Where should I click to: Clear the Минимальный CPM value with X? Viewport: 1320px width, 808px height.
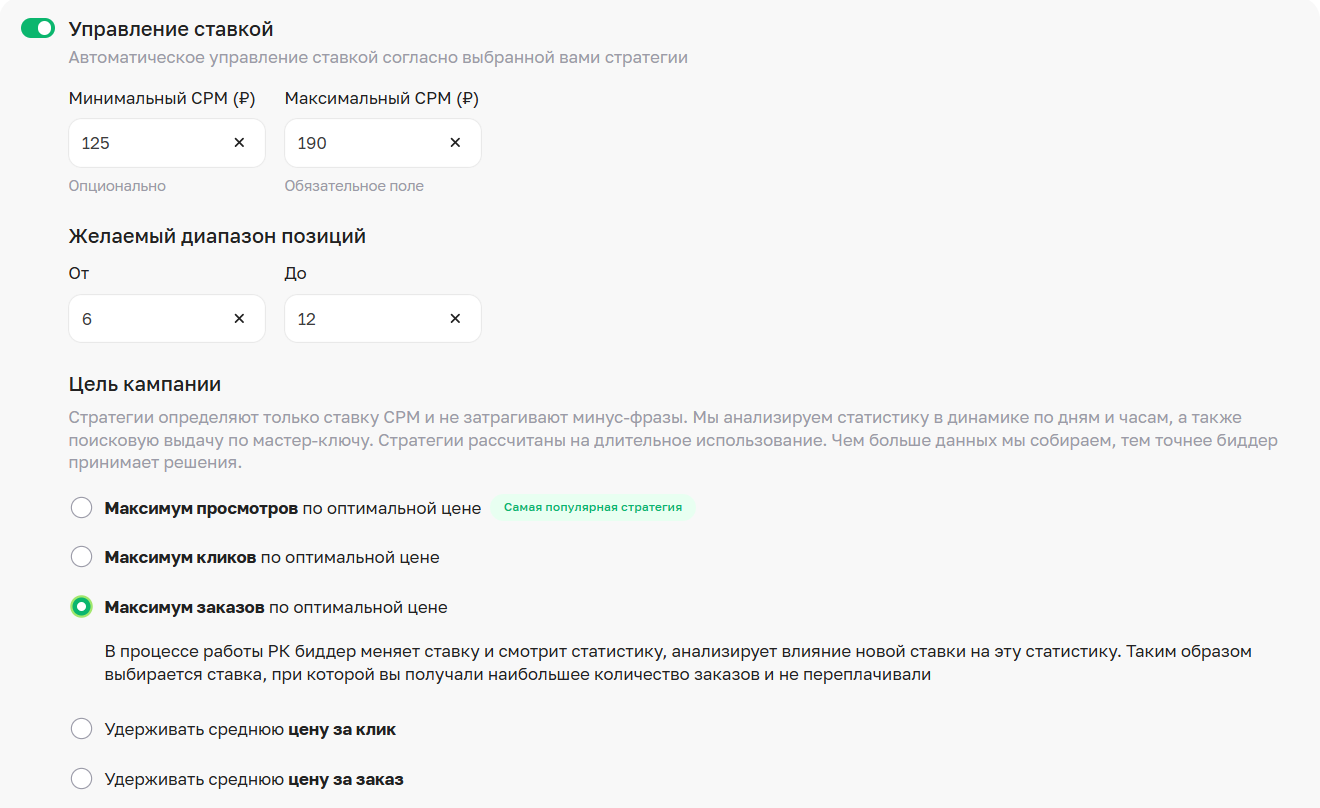(x=239, y=143)
